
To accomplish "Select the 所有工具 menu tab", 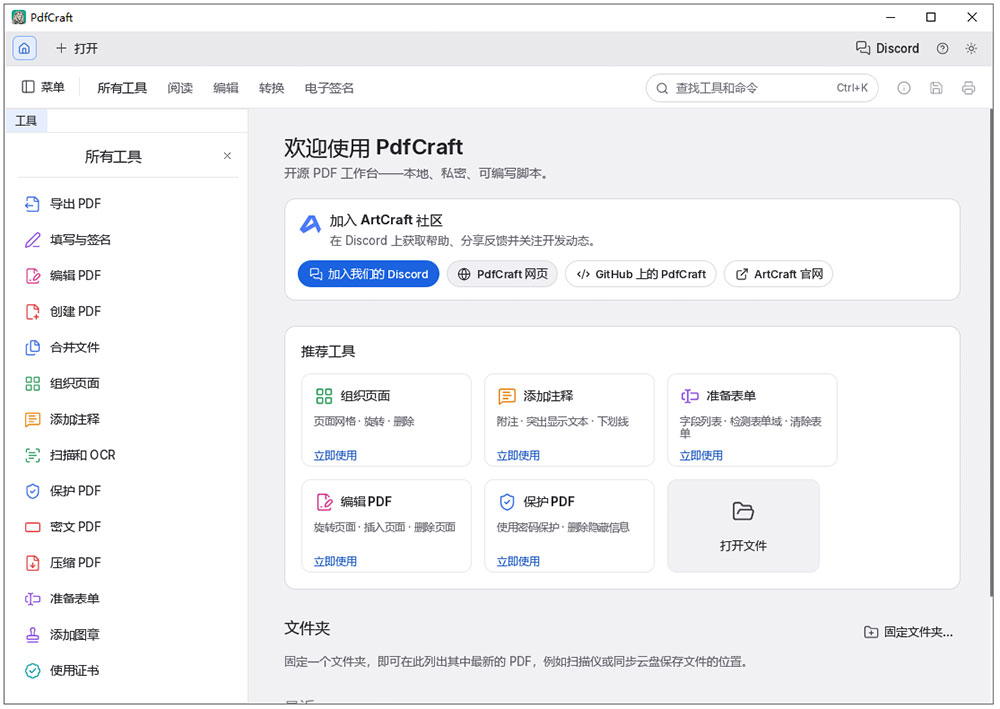I will coord(122,88).
